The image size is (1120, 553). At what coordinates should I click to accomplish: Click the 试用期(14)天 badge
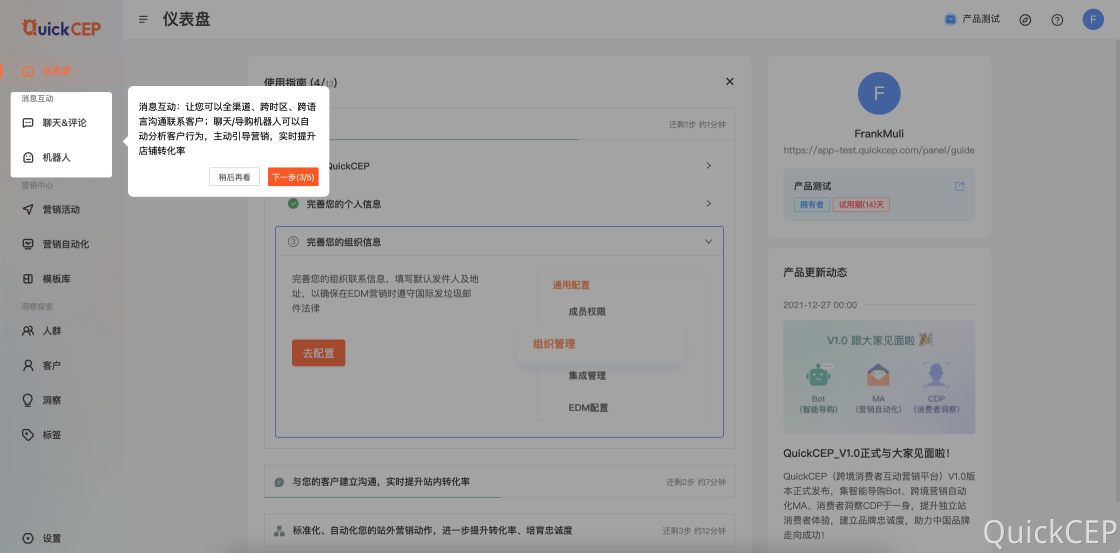(861, 204)
